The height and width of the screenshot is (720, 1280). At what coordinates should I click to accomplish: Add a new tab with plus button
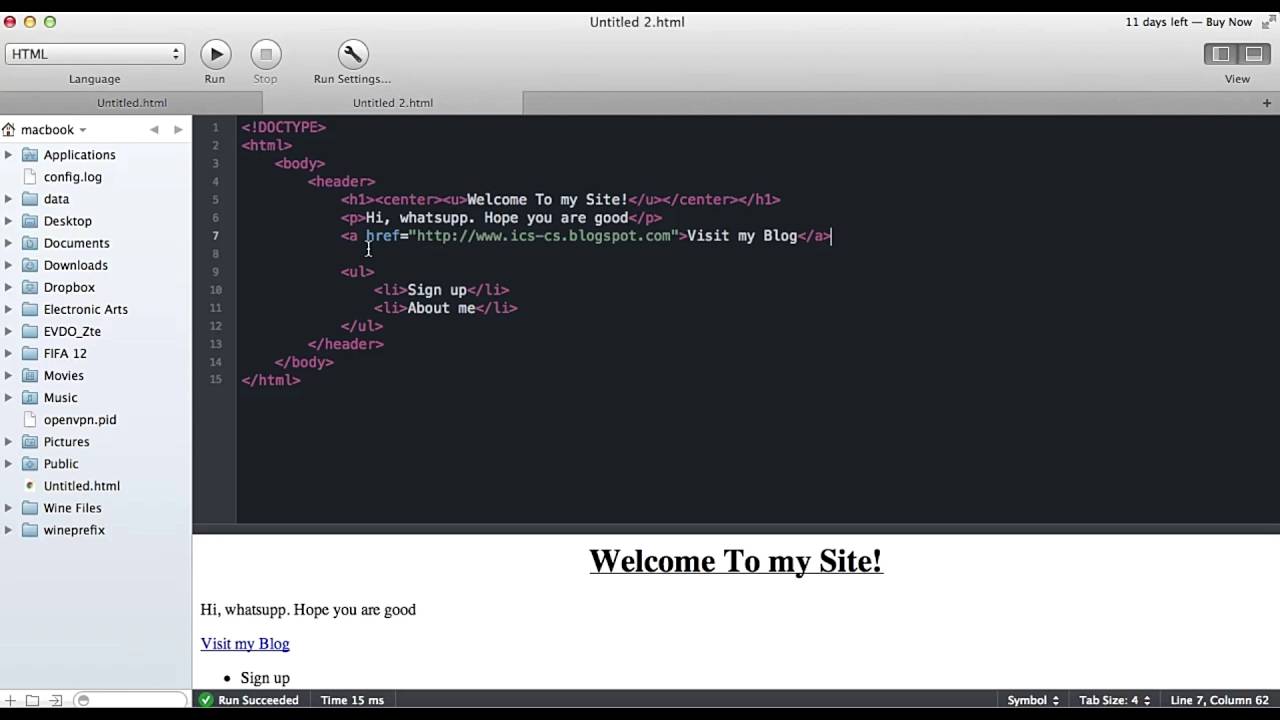(1266, 103)
